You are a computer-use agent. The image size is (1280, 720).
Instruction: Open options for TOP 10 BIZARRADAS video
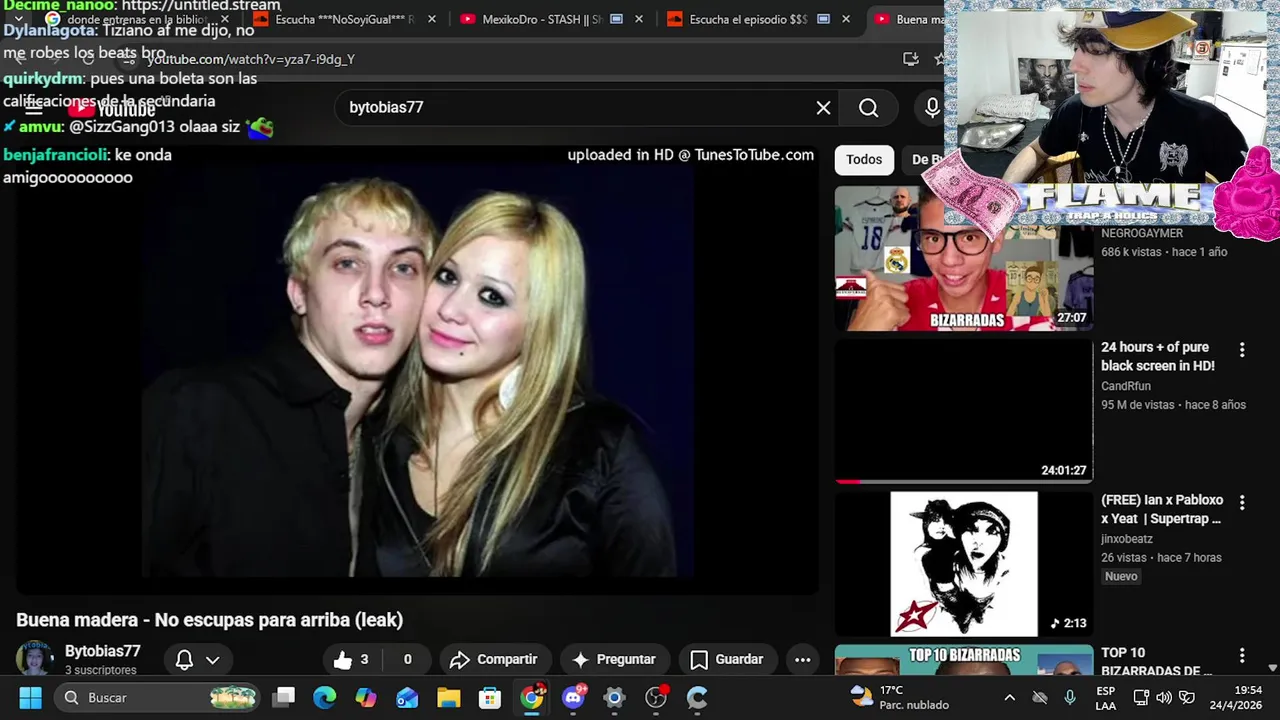tap(1242, 655)
